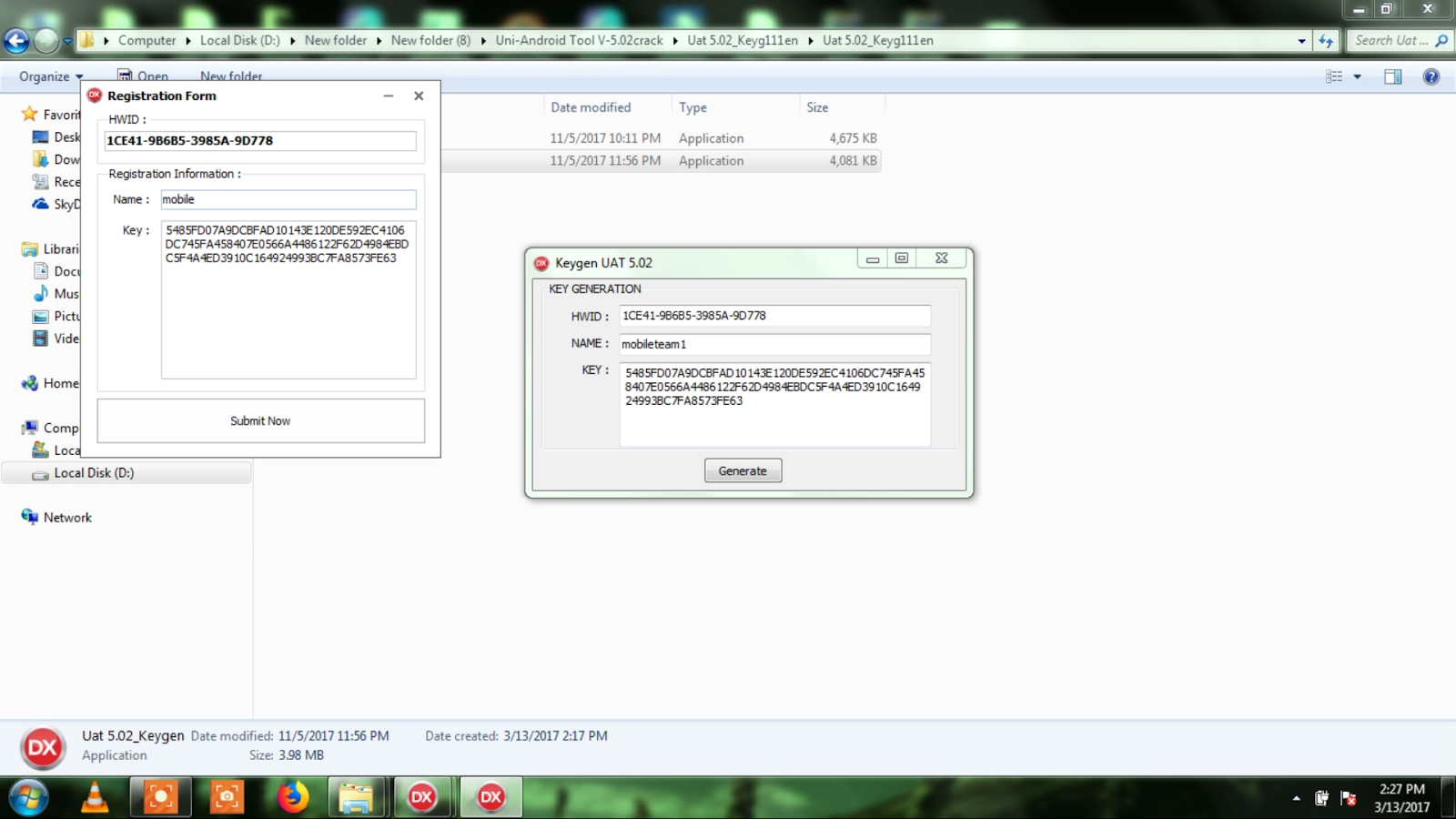Viewport: 1456px width, 819px height.
Task: Open Pictures library in navigation pane
Action: tap(56, 316)
